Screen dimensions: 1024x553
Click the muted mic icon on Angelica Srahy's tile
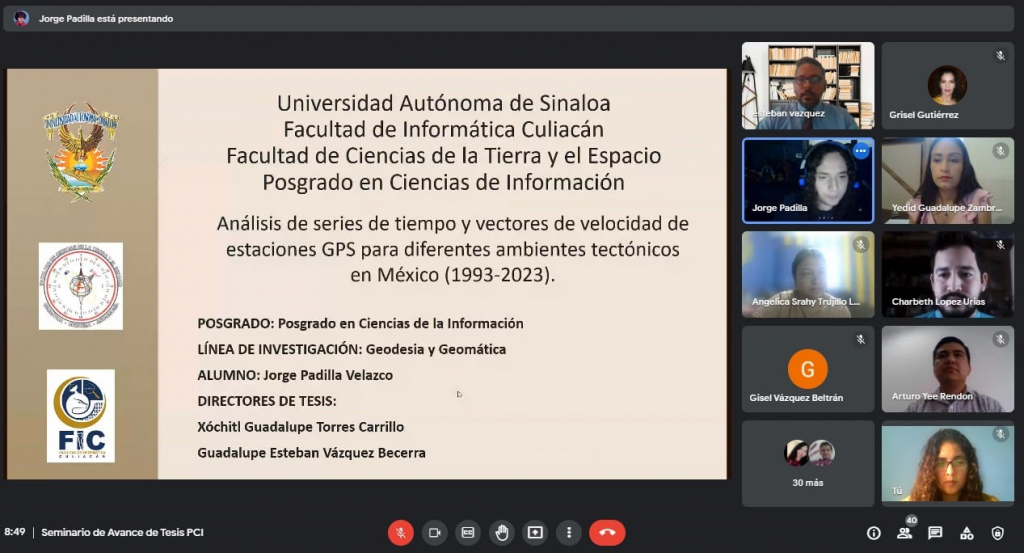860,245
